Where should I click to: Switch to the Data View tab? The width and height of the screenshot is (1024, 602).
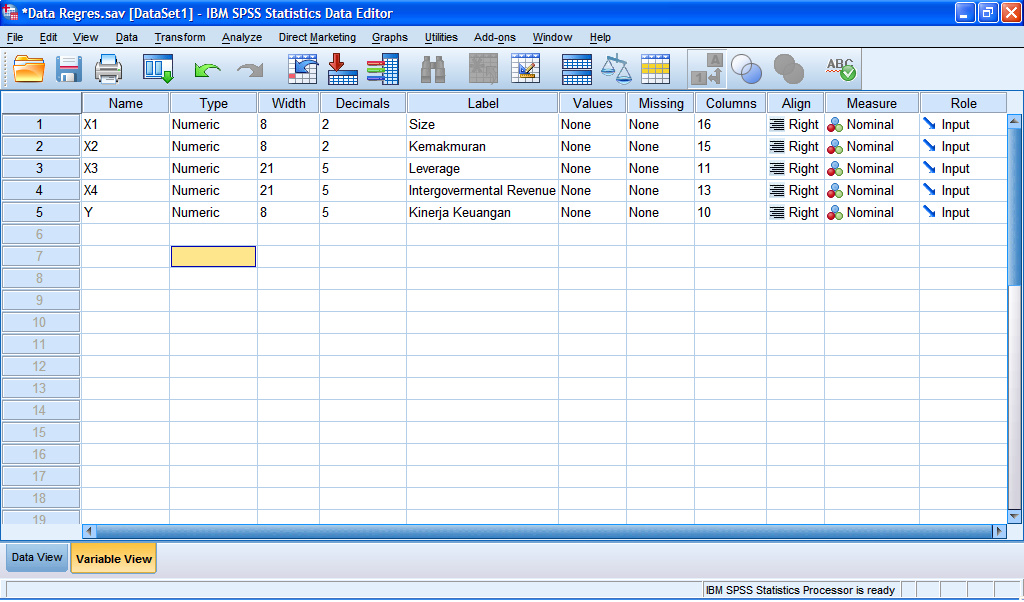coord(37,558)
